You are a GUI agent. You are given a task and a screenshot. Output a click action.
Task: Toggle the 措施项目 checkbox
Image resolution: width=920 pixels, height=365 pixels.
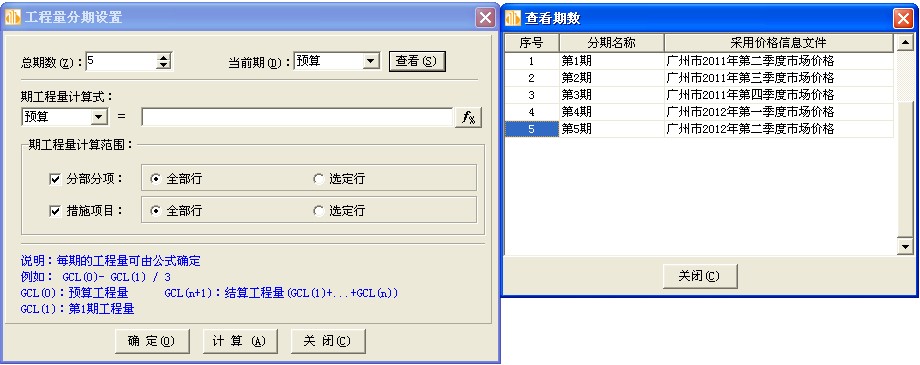pos(56,211)
